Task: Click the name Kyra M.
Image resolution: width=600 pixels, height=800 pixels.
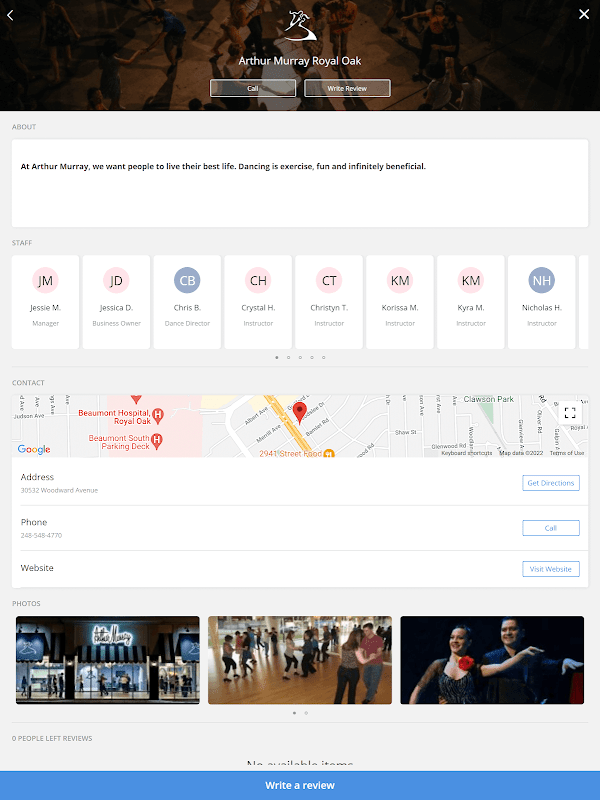Action: 471,308
